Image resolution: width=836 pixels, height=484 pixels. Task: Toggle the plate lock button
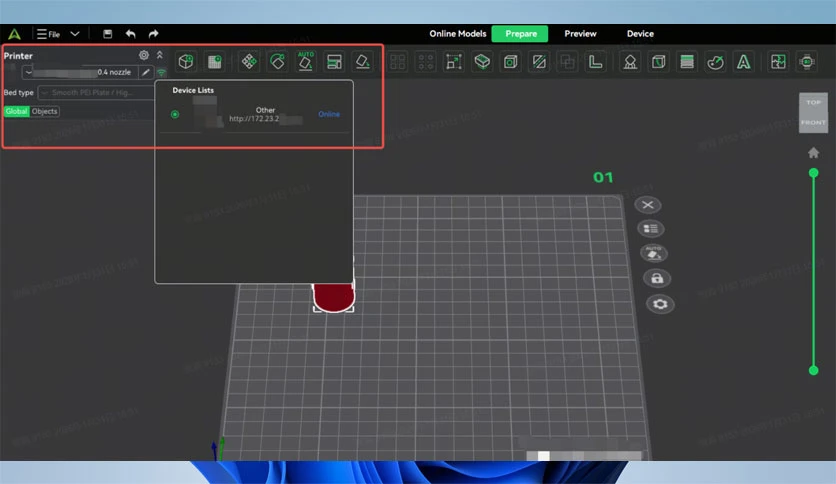click(657, 278)
